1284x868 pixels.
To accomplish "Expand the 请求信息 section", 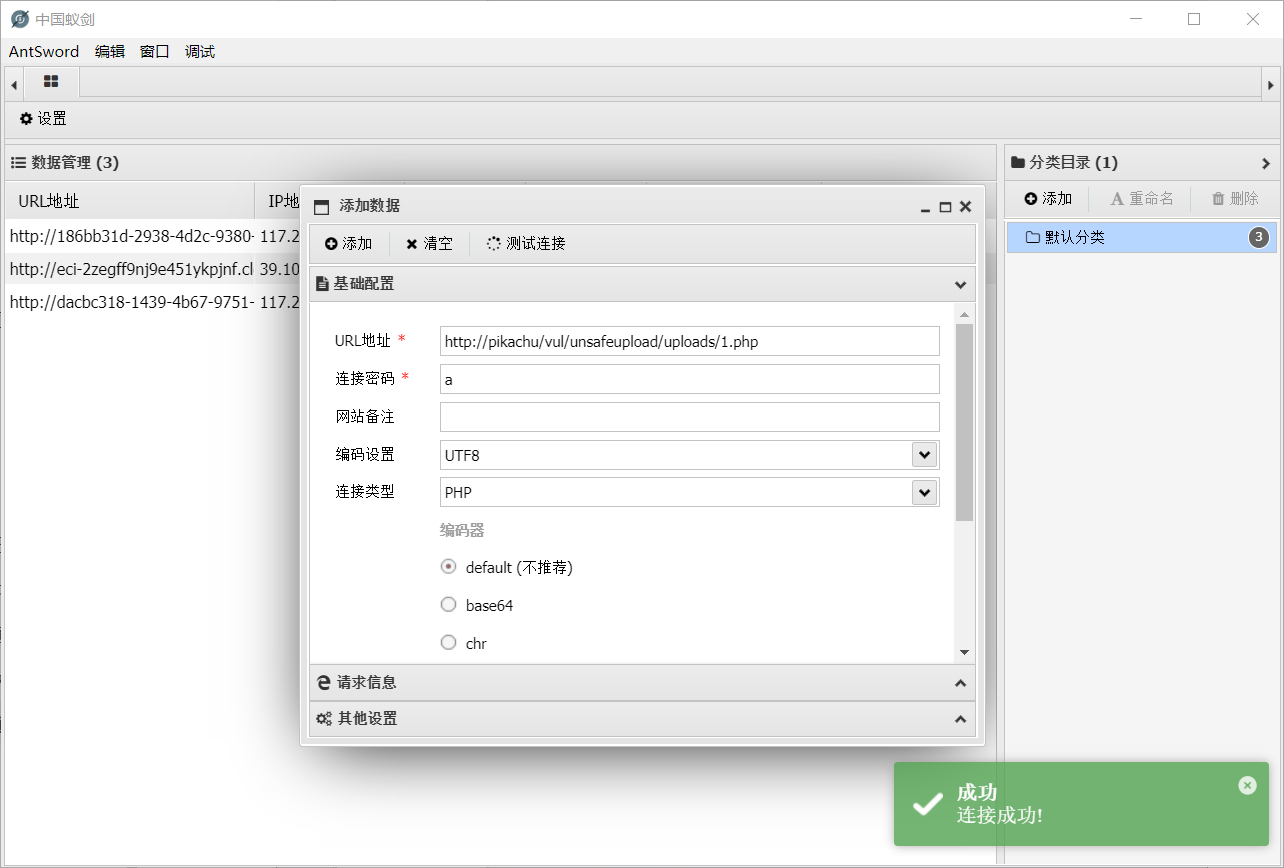I will pos(642,683).
